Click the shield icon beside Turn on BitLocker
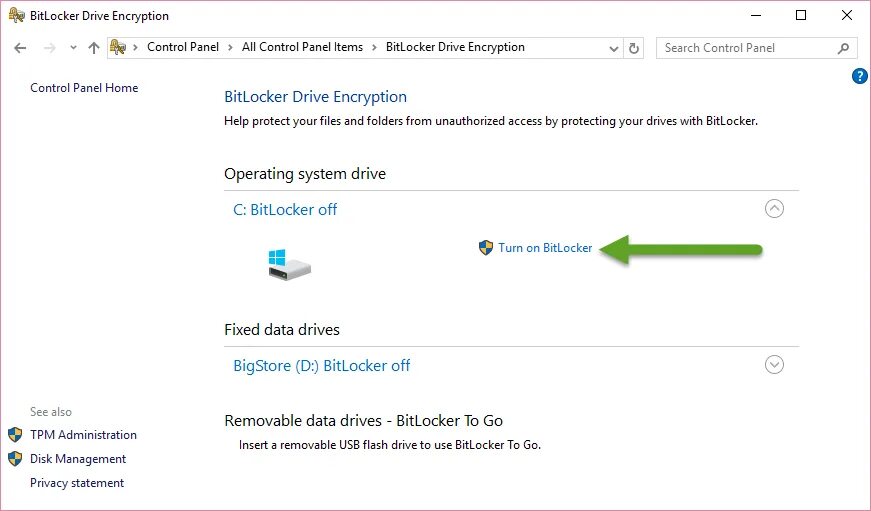Screen dimensions: 871x511 (x=486, y=248)
